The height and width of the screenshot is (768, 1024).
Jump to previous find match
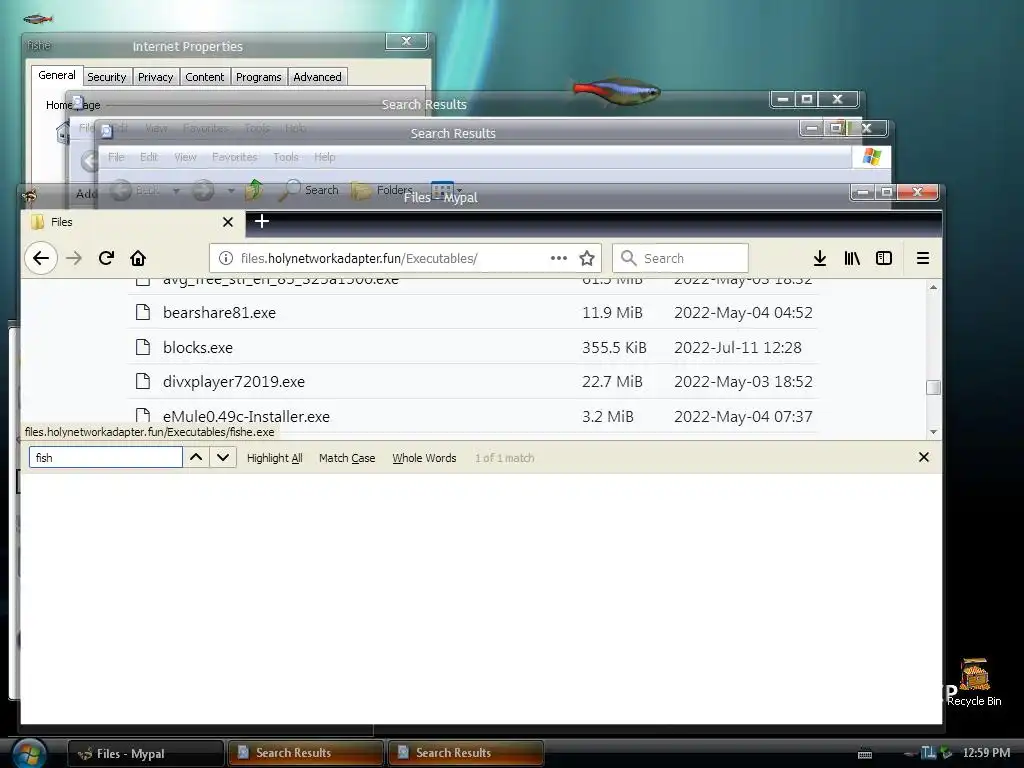point(196,457)
